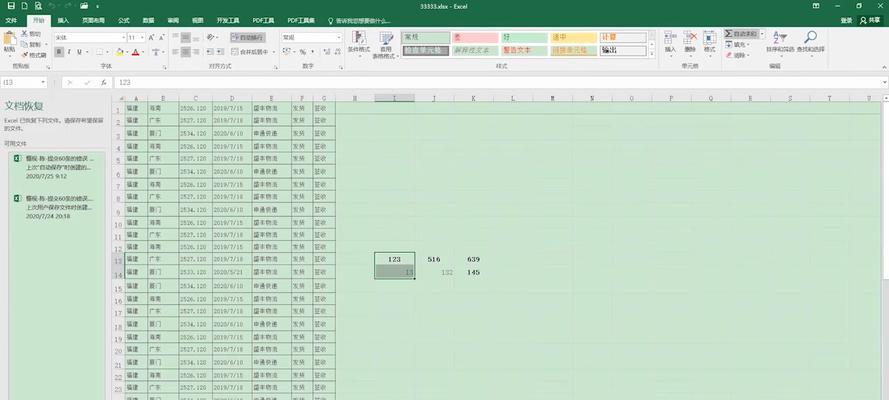The image size is (889, 400).
Task: Click the Save icon in quick access toolbar
Action: (11, 6)
